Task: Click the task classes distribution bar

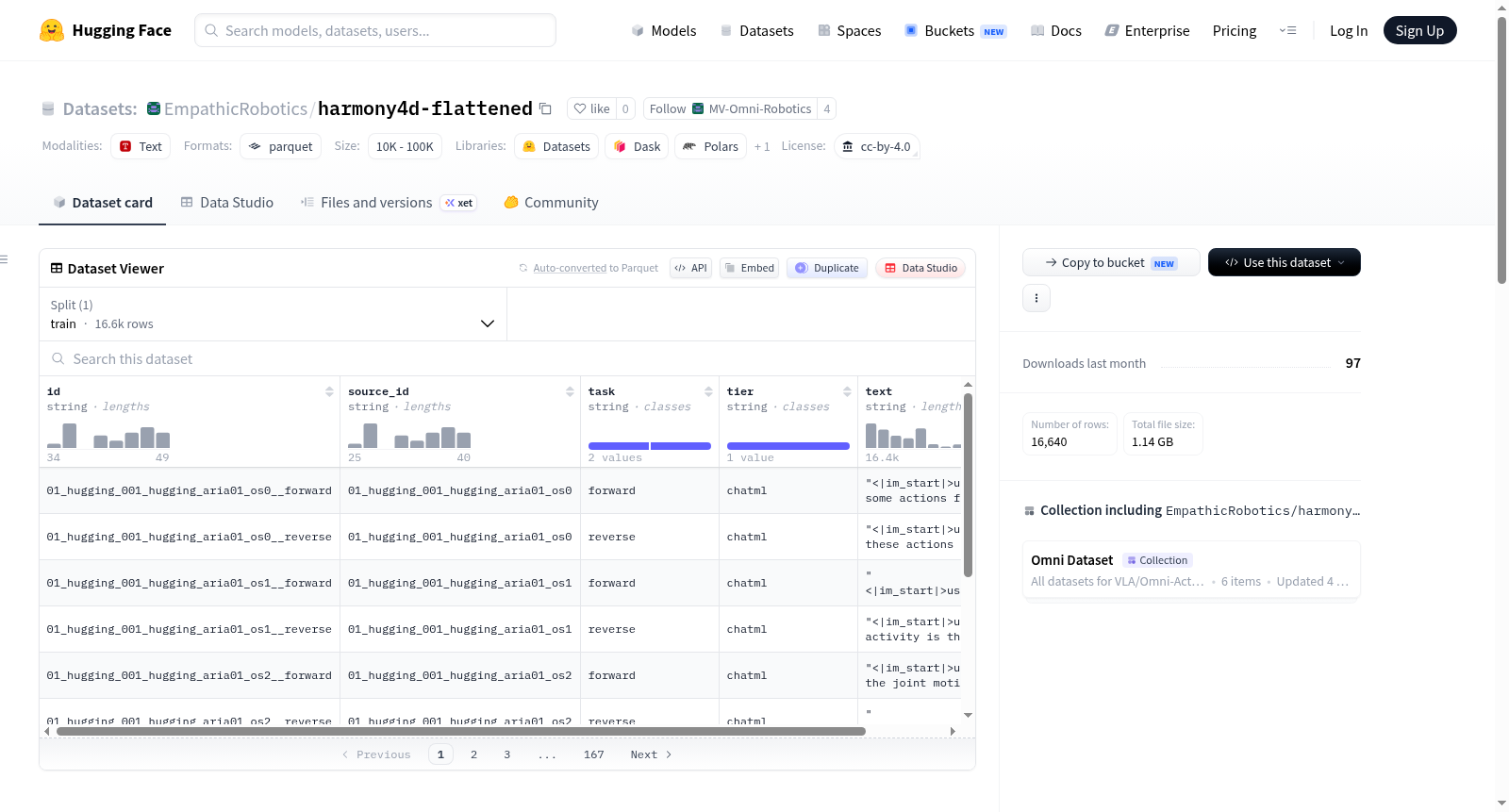Action: [x=650, y=446]
